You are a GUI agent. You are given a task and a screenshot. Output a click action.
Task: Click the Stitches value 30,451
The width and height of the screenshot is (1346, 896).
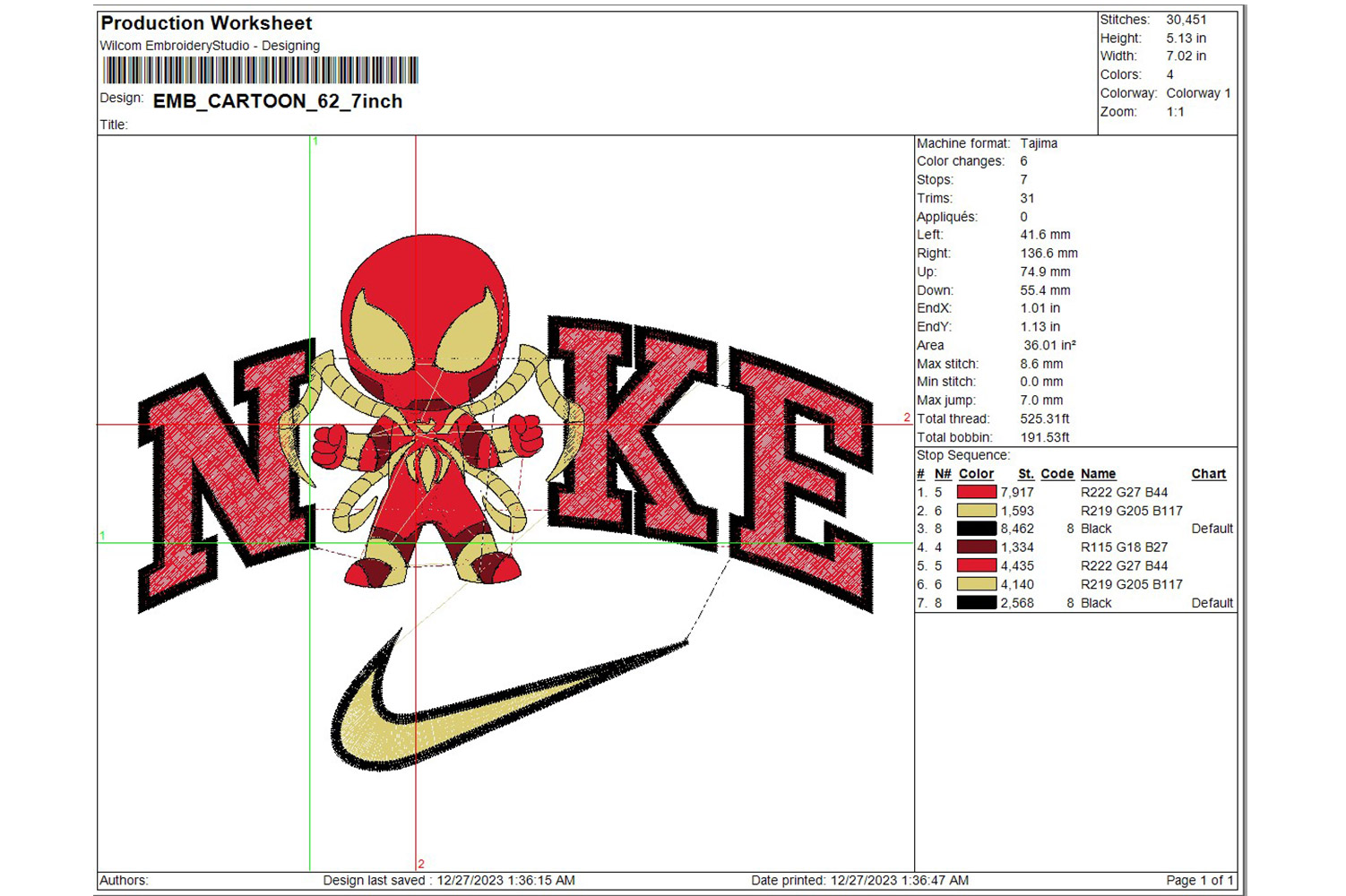[x=1186, y=20]
